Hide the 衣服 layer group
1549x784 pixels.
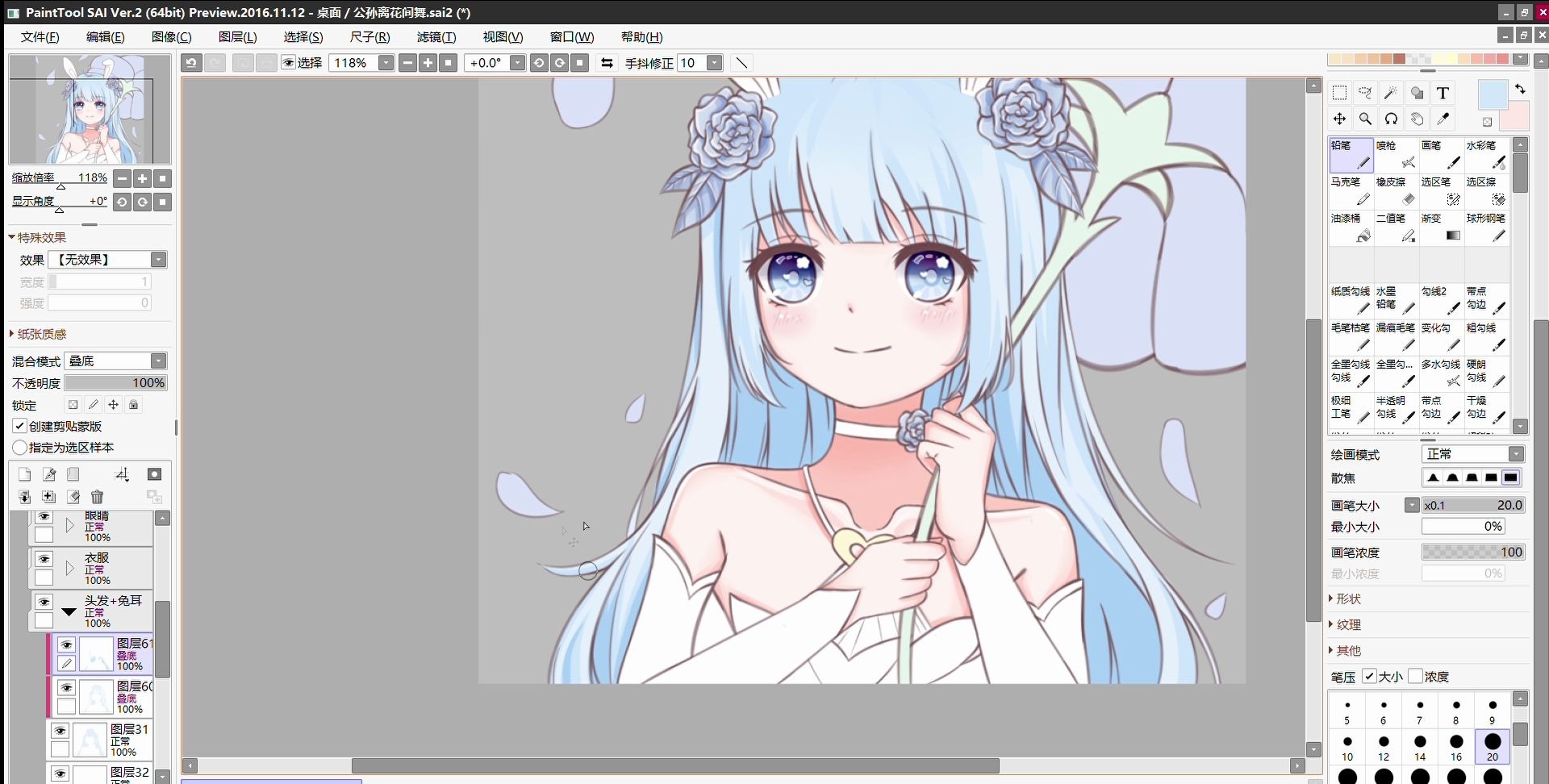tap(44, 559)
